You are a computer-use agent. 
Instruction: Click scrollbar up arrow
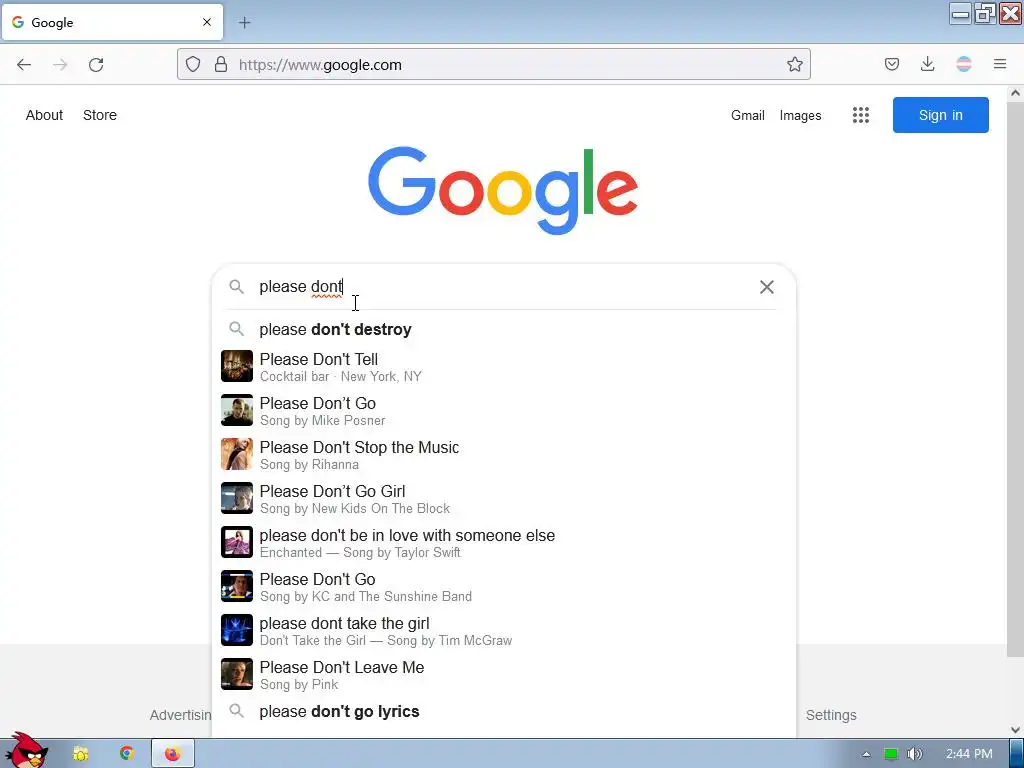tap(1015, 93)
